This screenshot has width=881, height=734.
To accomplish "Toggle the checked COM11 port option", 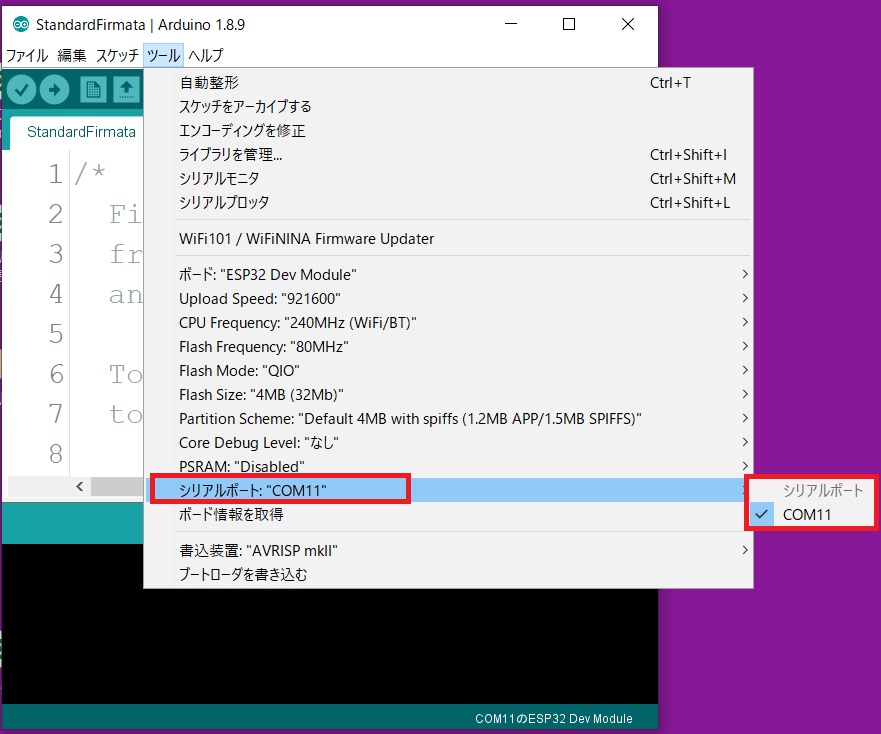I will (811, 514).
